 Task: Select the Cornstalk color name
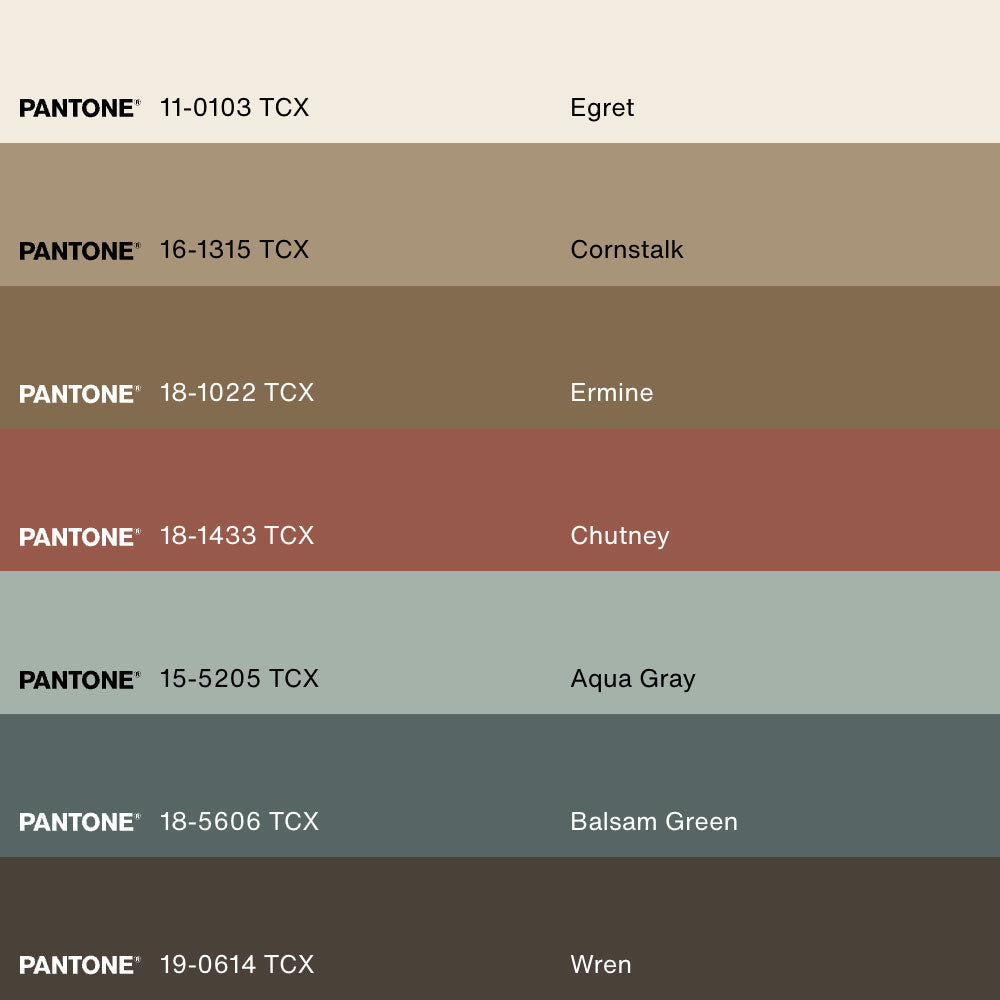pos(627,250)
